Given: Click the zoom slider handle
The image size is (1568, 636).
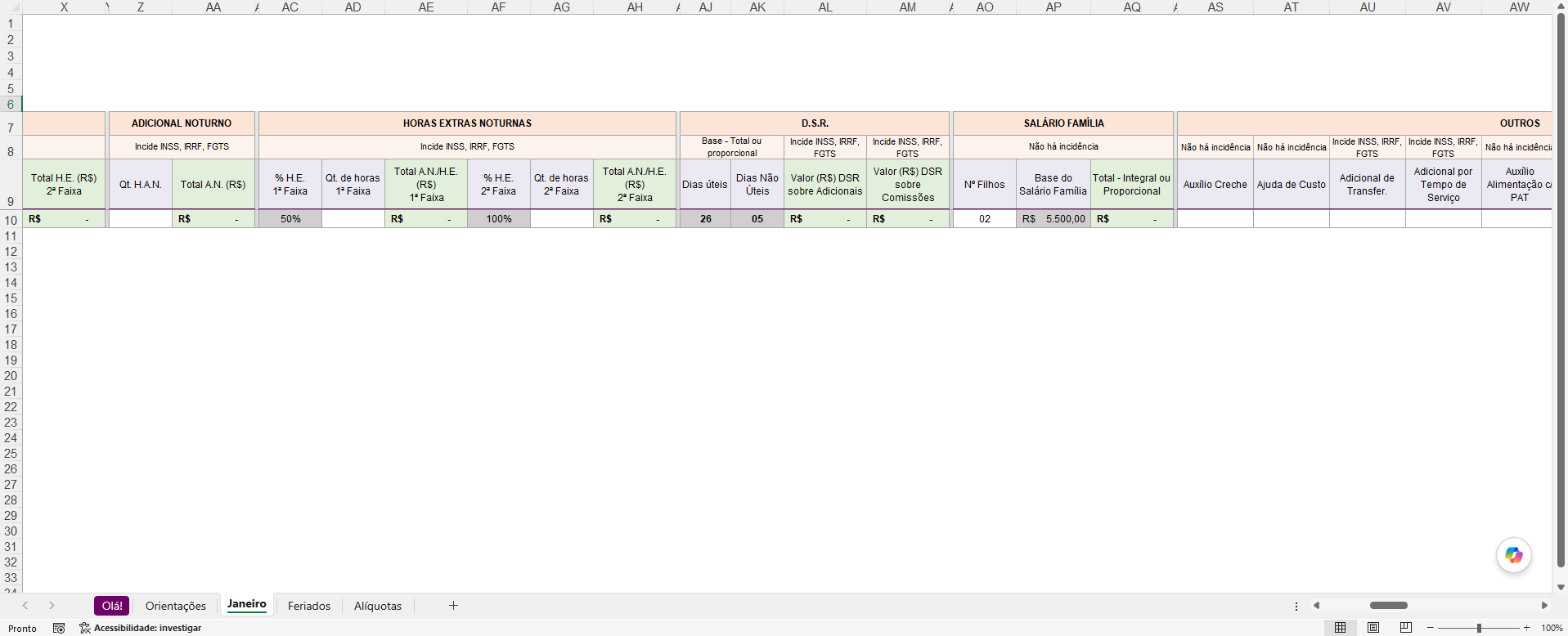Looking at the screenshot, I should coord(1479,628).
